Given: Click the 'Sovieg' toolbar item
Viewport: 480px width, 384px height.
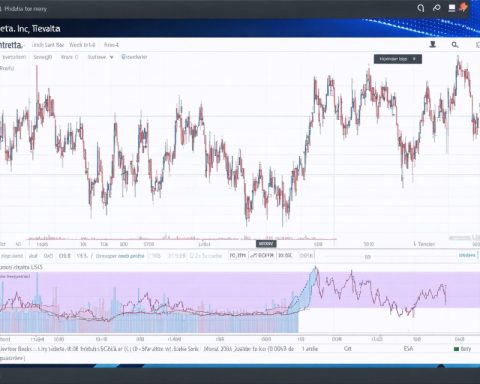Looking at the screenshot, I should 43,57.
